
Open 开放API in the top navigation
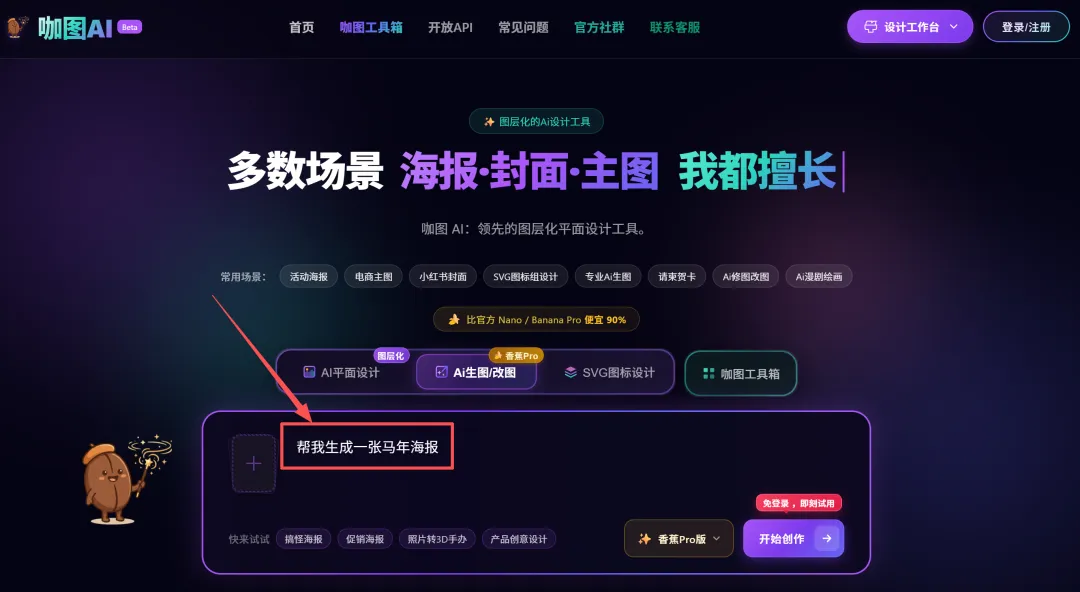pos(450,28)
